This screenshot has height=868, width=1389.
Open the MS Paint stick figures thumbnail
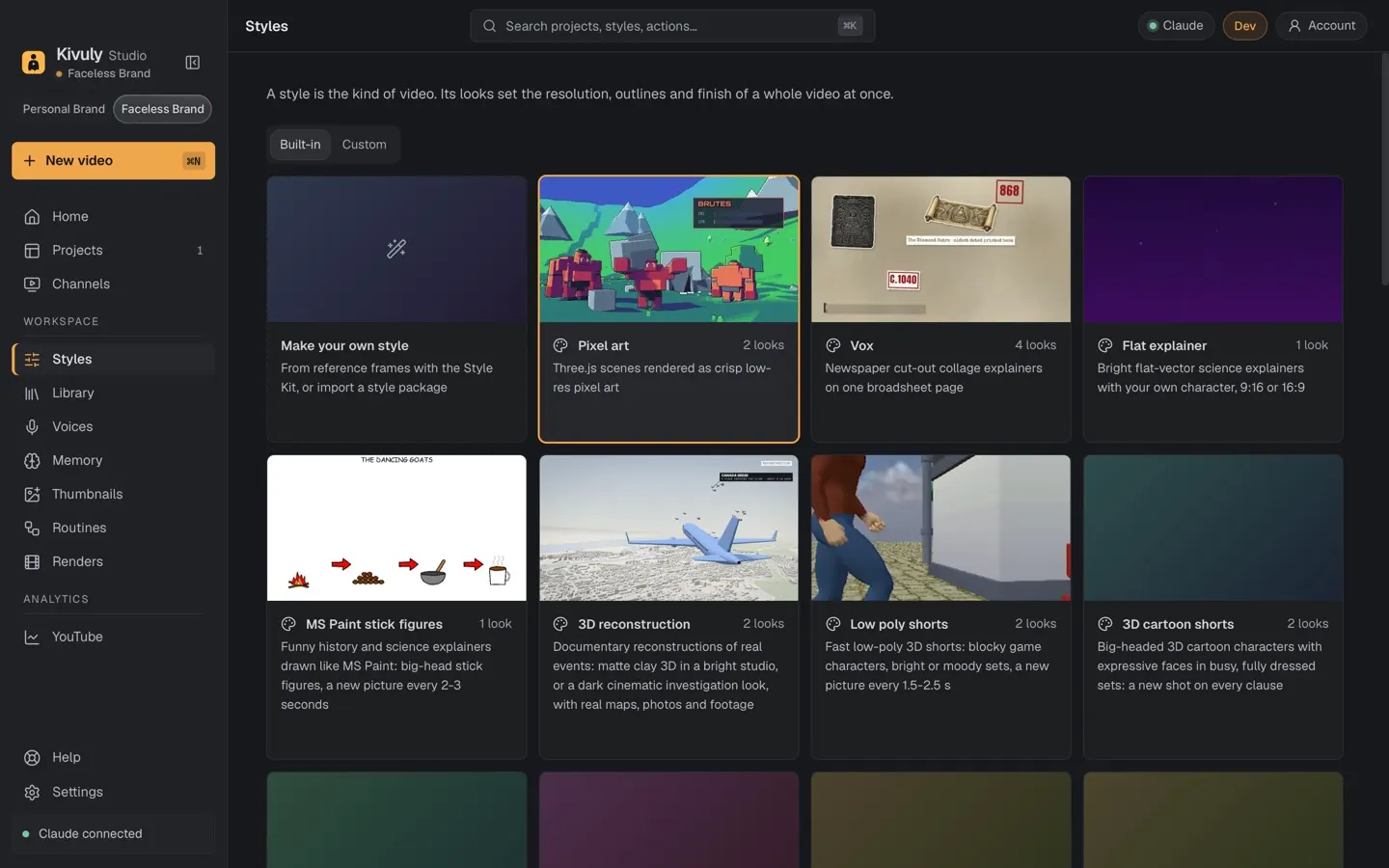tap(396, 528)
